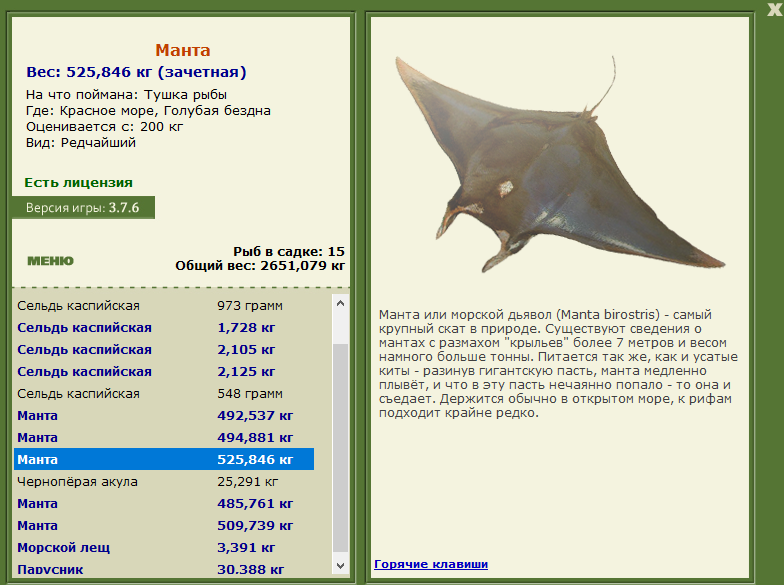Viewport: 784px width, 585px height.
Task: Select Манта 509,739 кг entry
Action: coord(164,526)
